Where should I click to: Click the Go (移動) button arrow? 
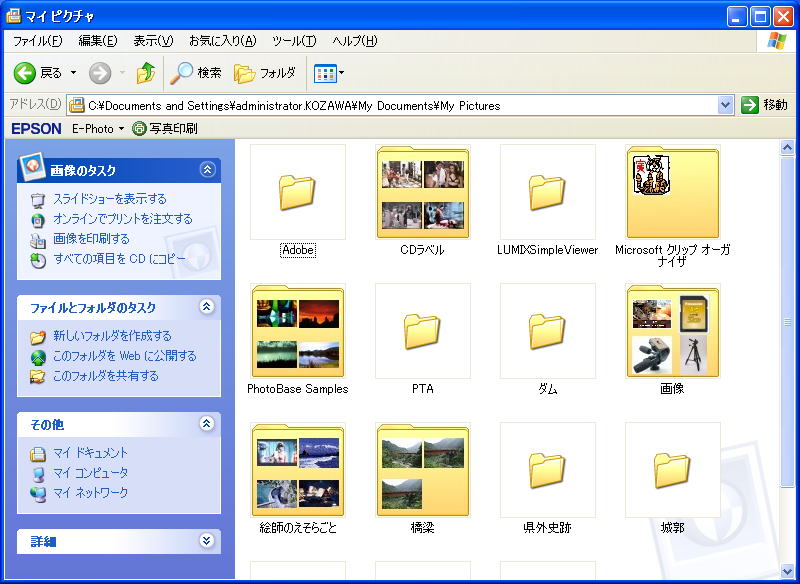(750, 105)
